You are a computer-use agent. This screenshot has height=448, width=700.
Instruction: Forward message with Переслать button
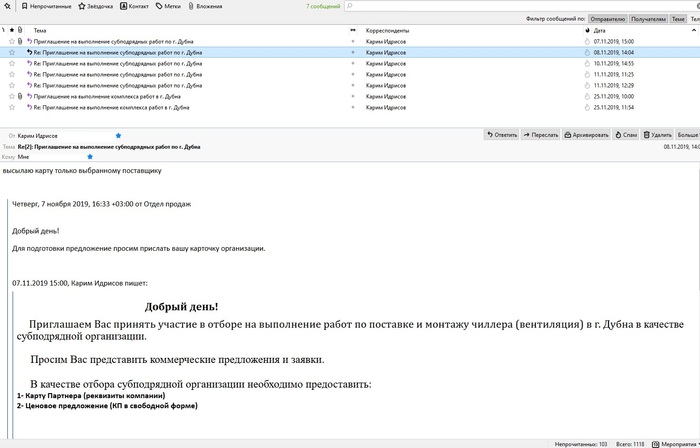[x=541, y=135]
